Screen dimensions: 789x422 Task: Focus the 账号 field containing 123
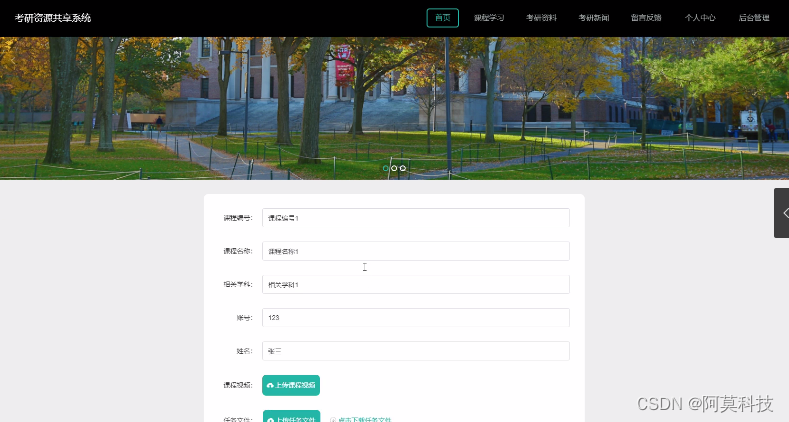pyautogui.click(x=416, y=317)
